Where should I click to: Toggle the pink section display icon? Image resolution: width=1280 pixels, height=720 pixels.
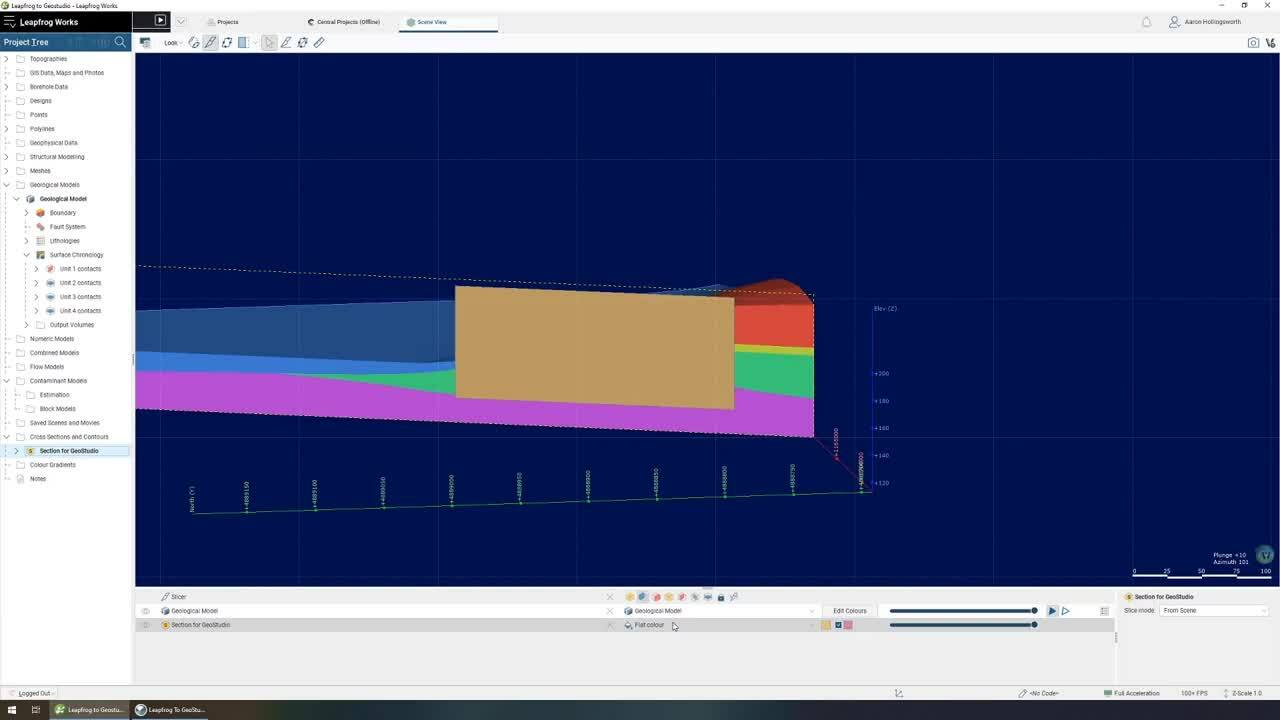click(848, 625)
